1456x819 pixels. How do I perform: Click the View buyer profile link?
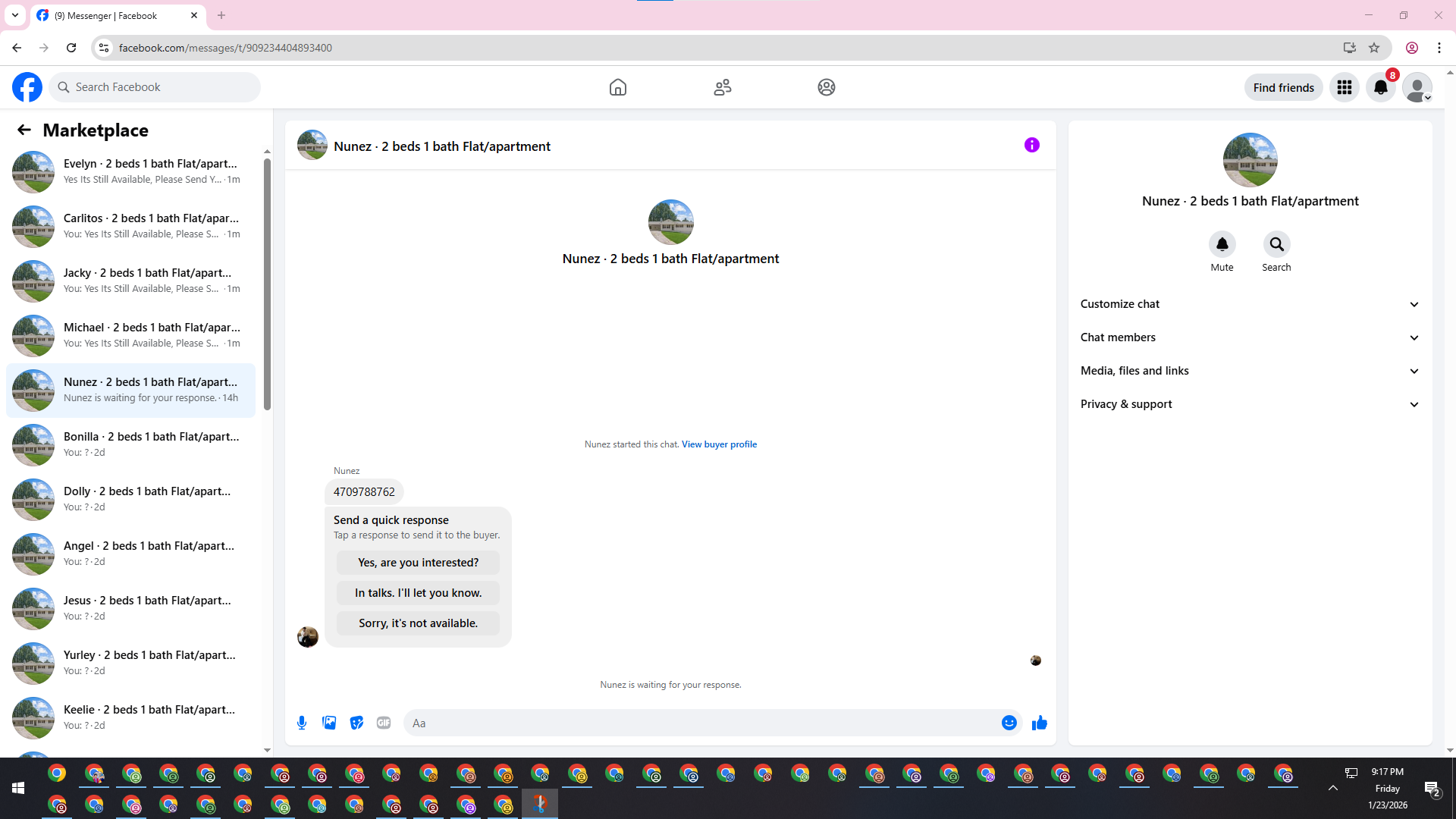point(719,444)
